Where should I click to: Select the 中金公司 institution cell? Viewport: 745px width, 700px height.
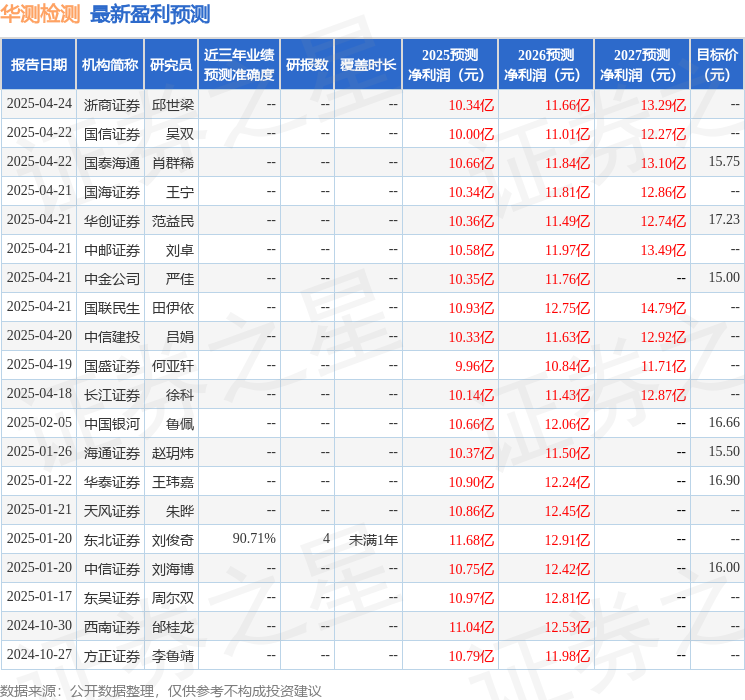[x=112, y=279]
